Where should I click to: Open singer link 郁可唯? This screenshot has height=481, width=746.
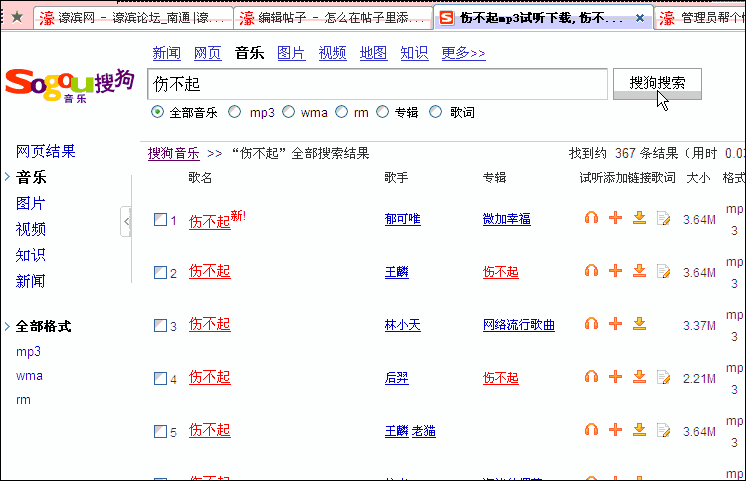pyautogui.click(x=402, y=219)
